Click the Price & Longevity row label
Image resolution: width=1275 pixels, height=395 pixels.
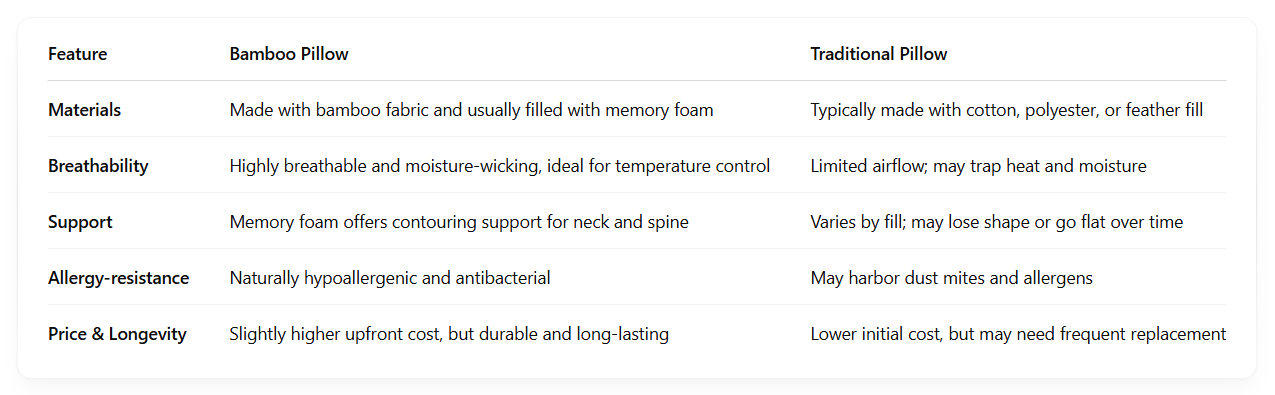(117, 334)
